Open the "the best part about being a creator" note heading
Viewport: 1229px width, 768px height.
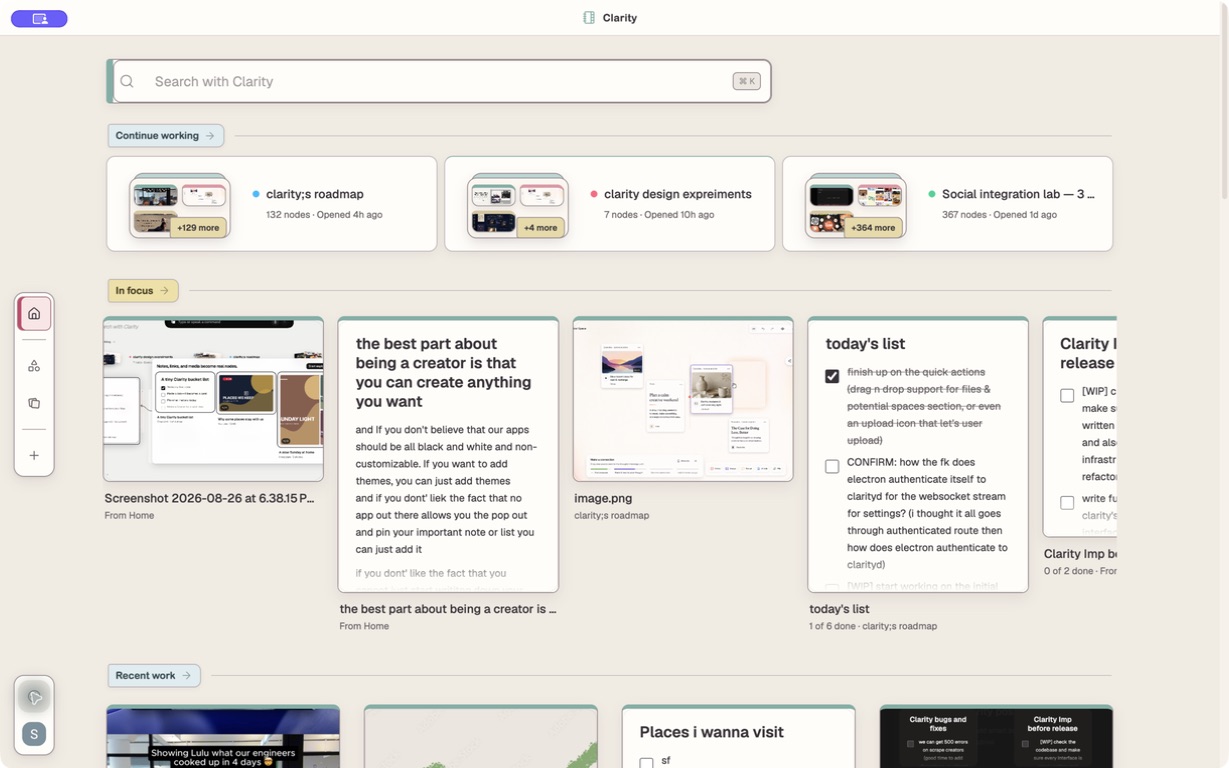tap(444, 372)
